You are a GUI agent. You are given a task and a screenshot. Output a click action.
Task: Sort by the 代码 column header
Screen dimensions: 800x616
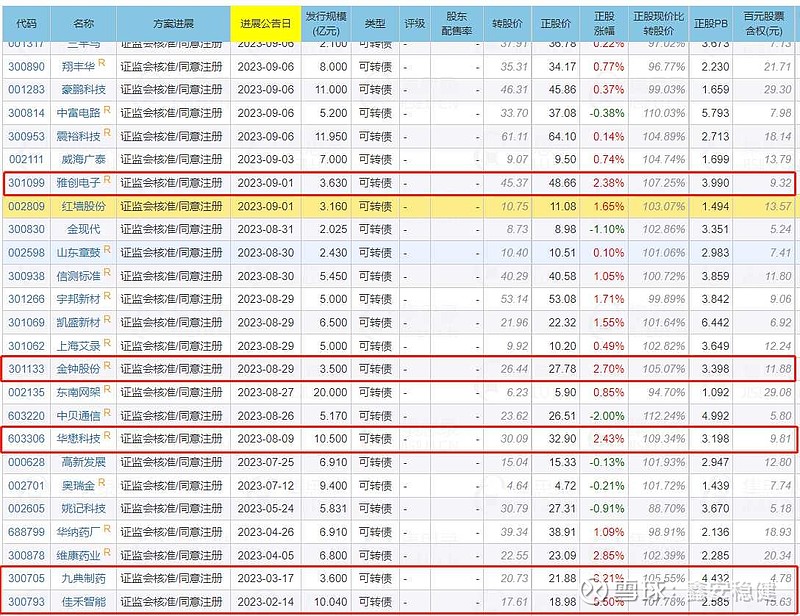click(26, 23)
